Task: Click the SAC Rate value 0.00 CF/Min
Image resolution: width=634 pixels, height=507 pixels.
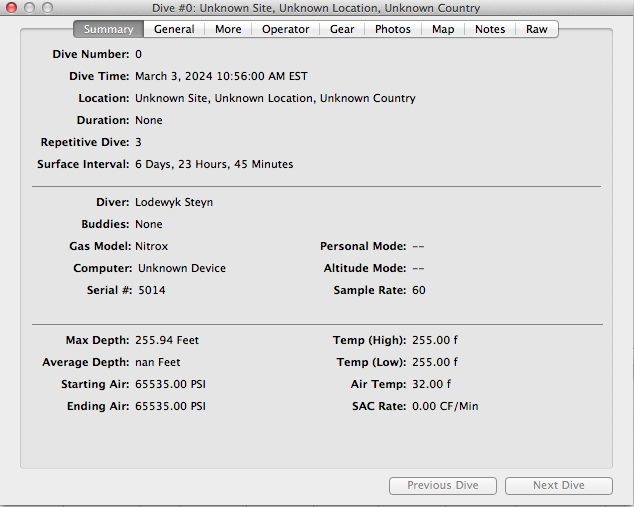Action: click(x=444, y=407)
